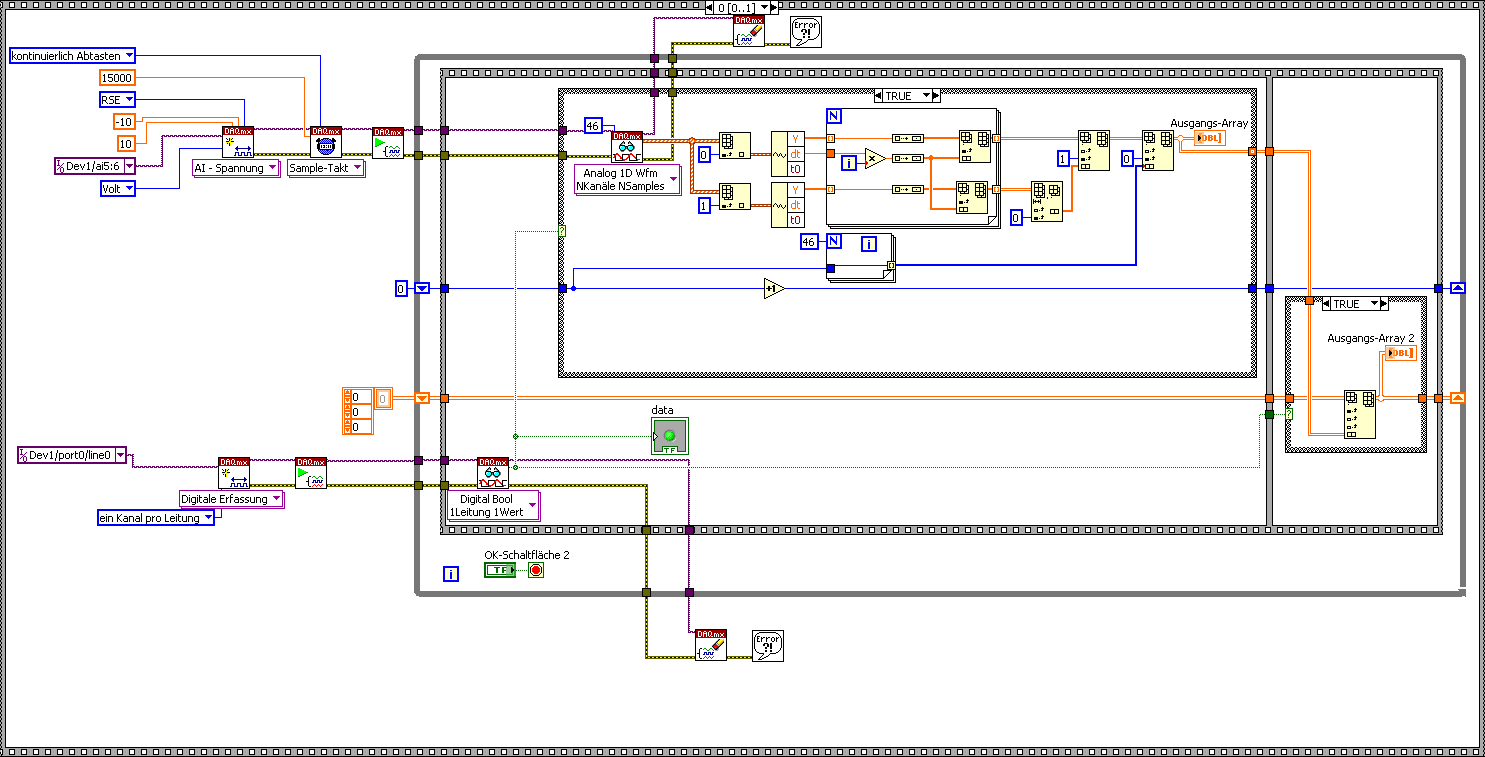
Task: Open the 0 [0..1] sequence frame selector
Action: click(x=741, y=7)
